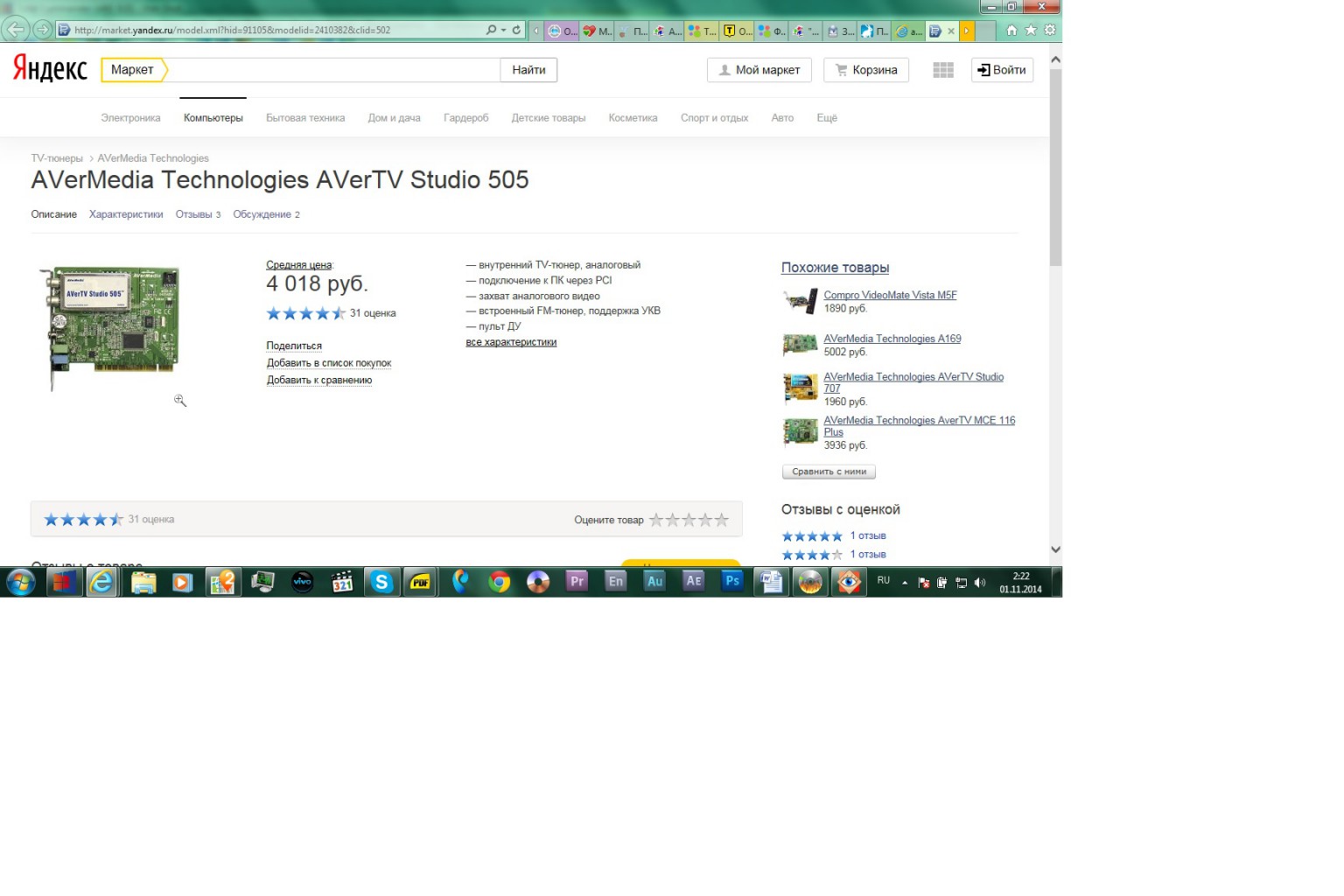Click the Средняя цена link
This screenshot has width=1344, height=896.
[x=299, y=265]
